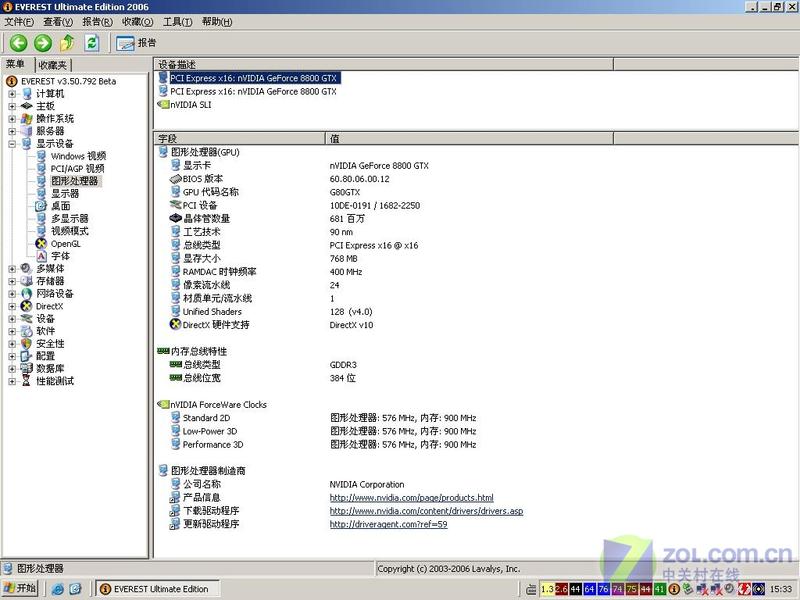The height and width of the screenshot is (600, 800).
Task: Open the 收藏(O) menu
Action: [x=138, y=21]
